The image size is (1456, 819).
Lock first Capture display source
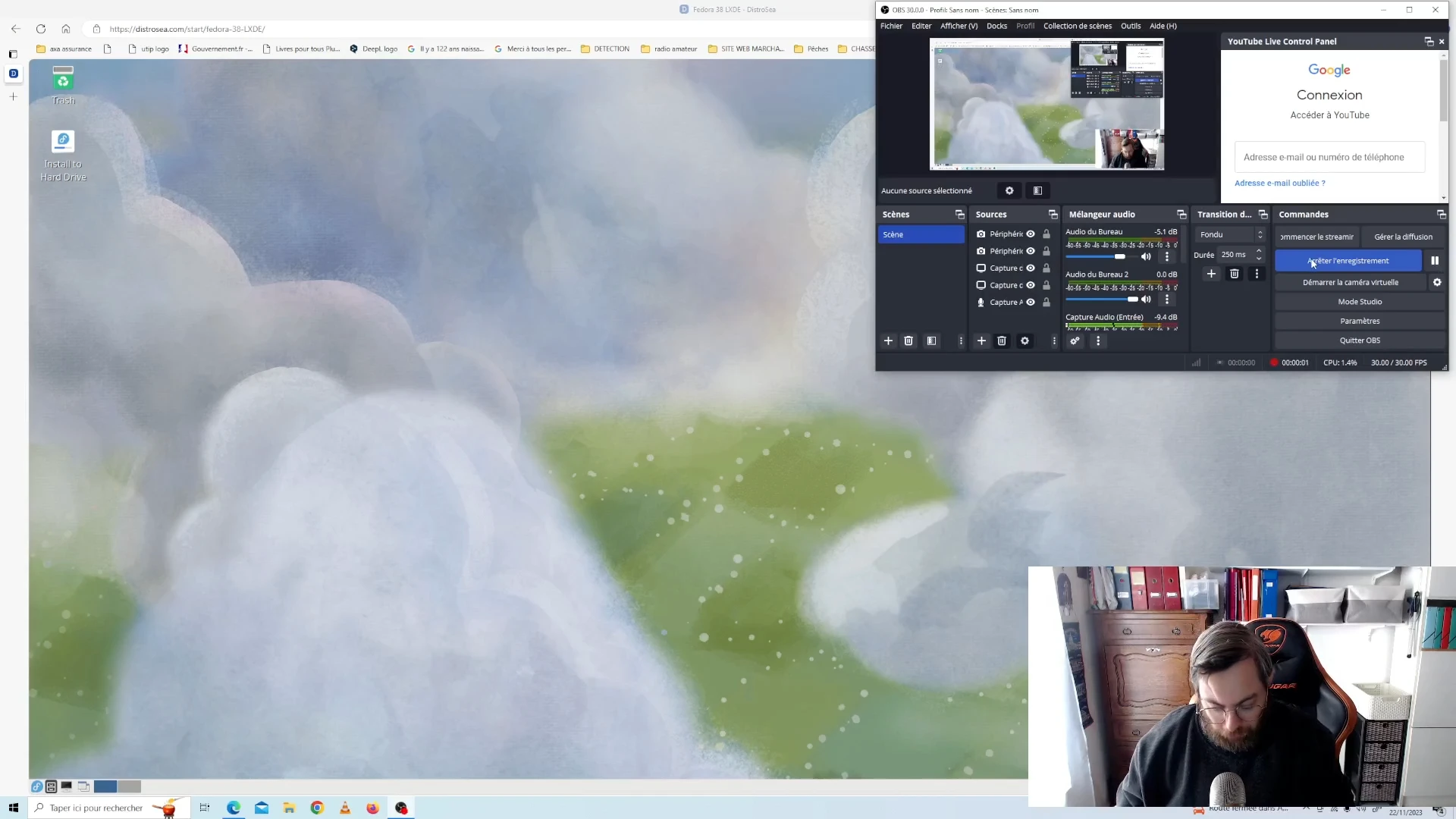pyautogui.click(x=1046, y=268)
